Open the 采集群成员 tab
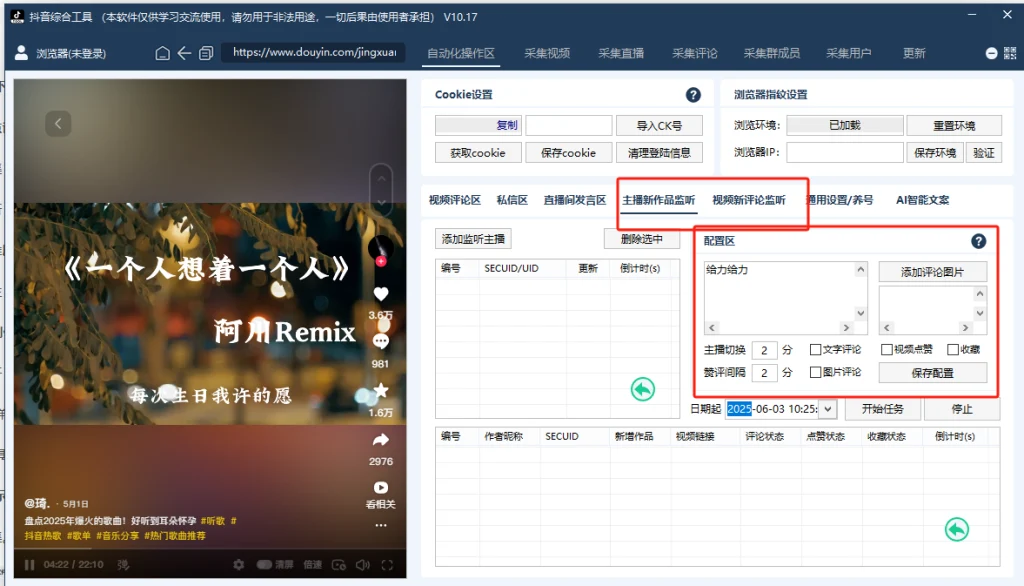Viewport: 1024px width, 586px height. pos(771,53)
